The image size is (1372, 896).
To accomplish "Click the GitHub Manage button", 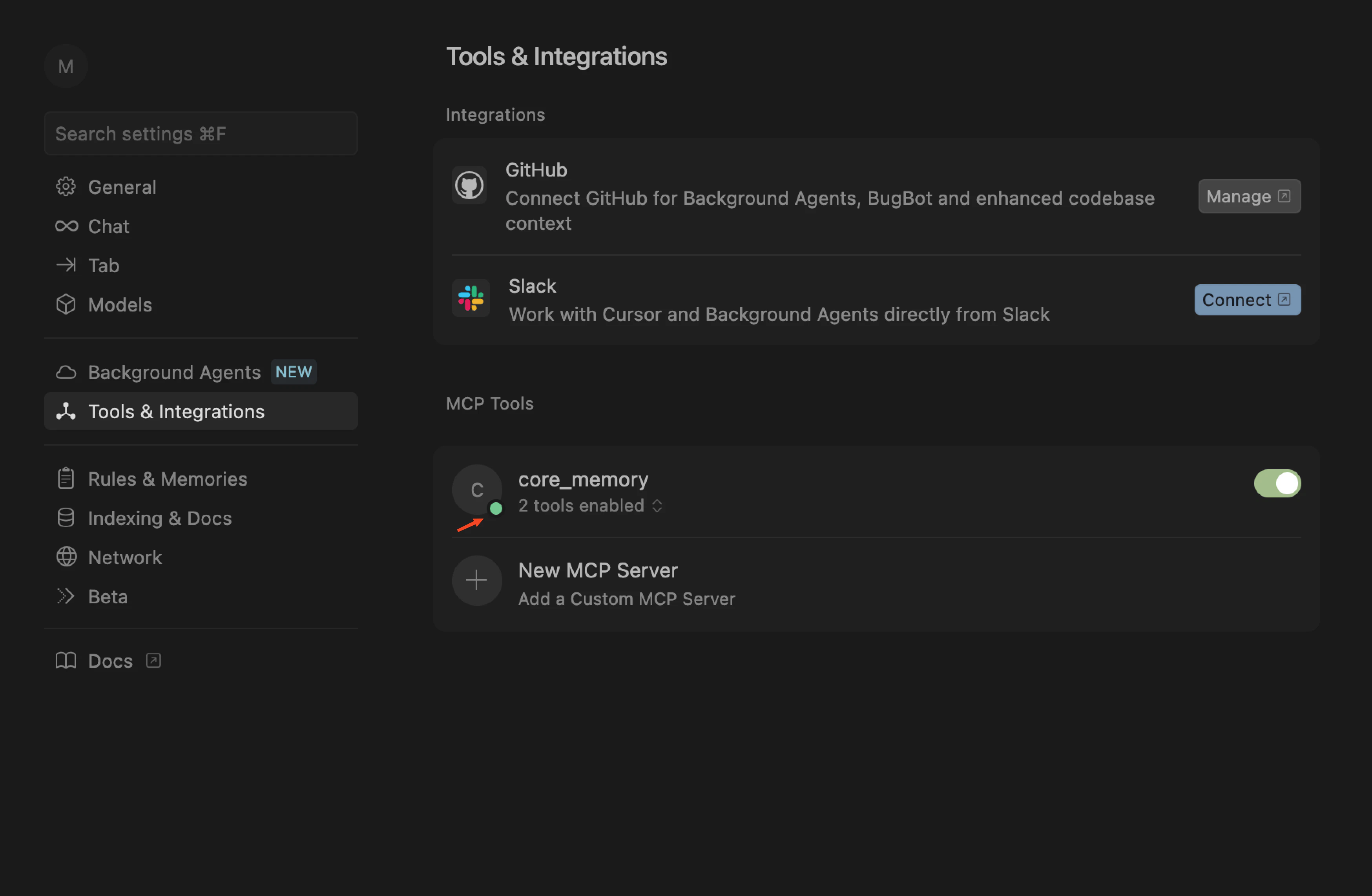I will pyautogui.click(x=1249, y=197).
